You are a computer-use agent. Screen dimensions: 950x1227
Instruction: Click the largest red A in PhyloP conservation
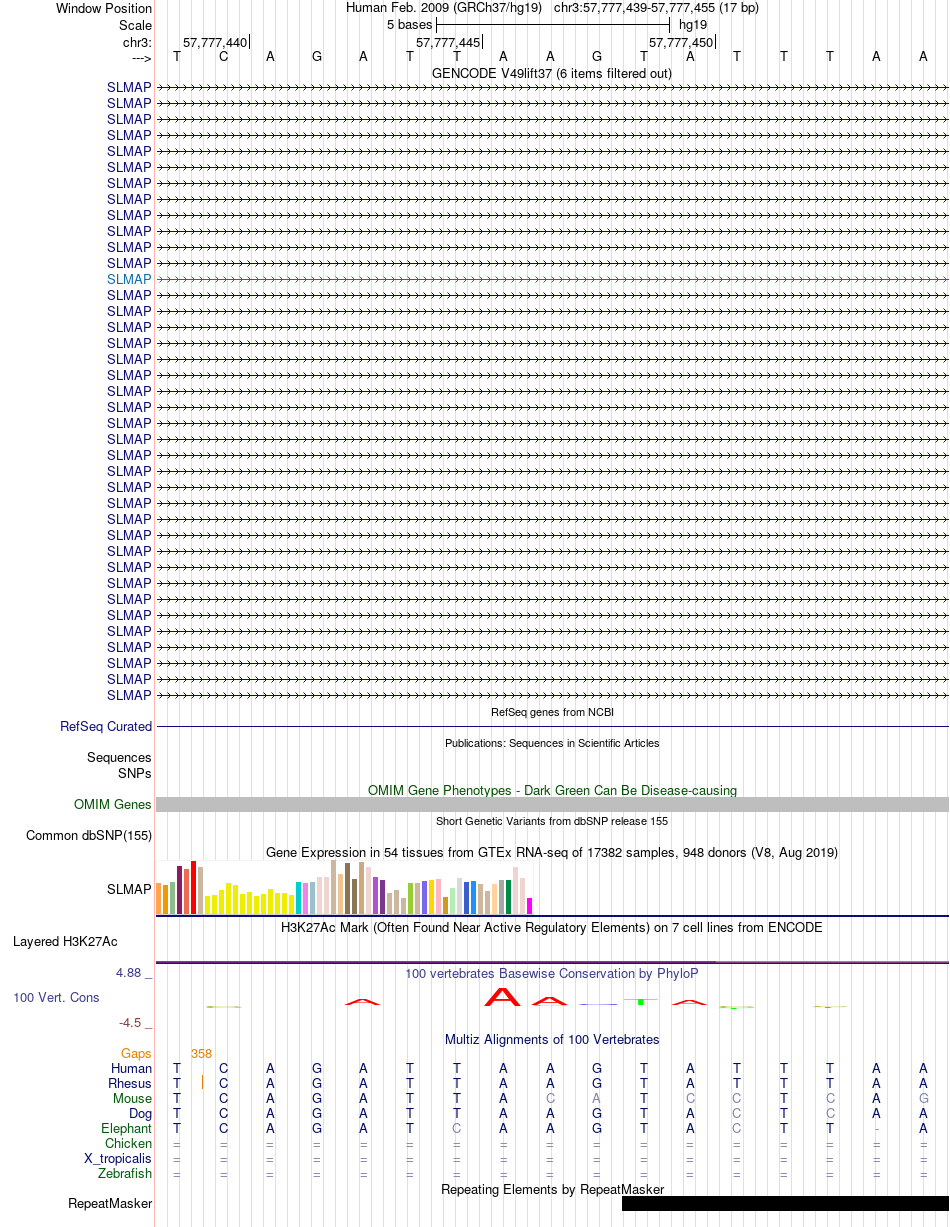pos(503,996)
